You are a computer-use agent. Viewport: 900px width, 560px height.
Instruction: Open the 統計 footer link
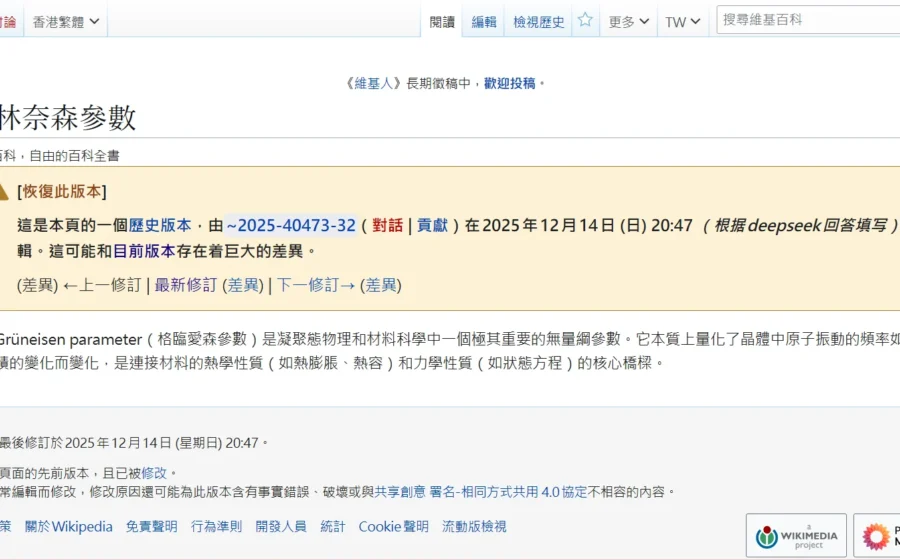[333, 526]
